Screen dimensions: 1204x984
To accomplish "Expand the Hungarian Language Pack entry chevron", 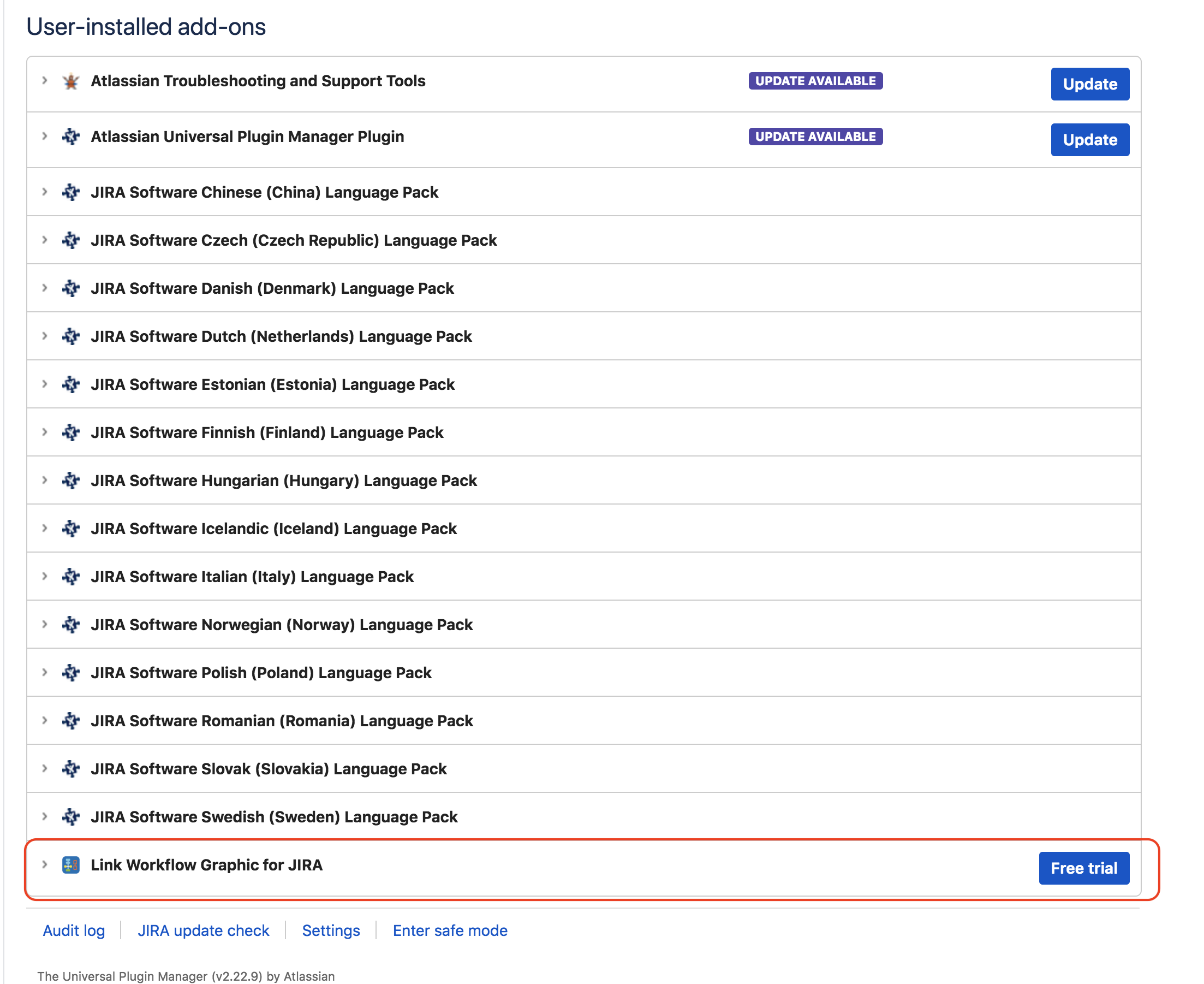I will click(x=45, y=481).
